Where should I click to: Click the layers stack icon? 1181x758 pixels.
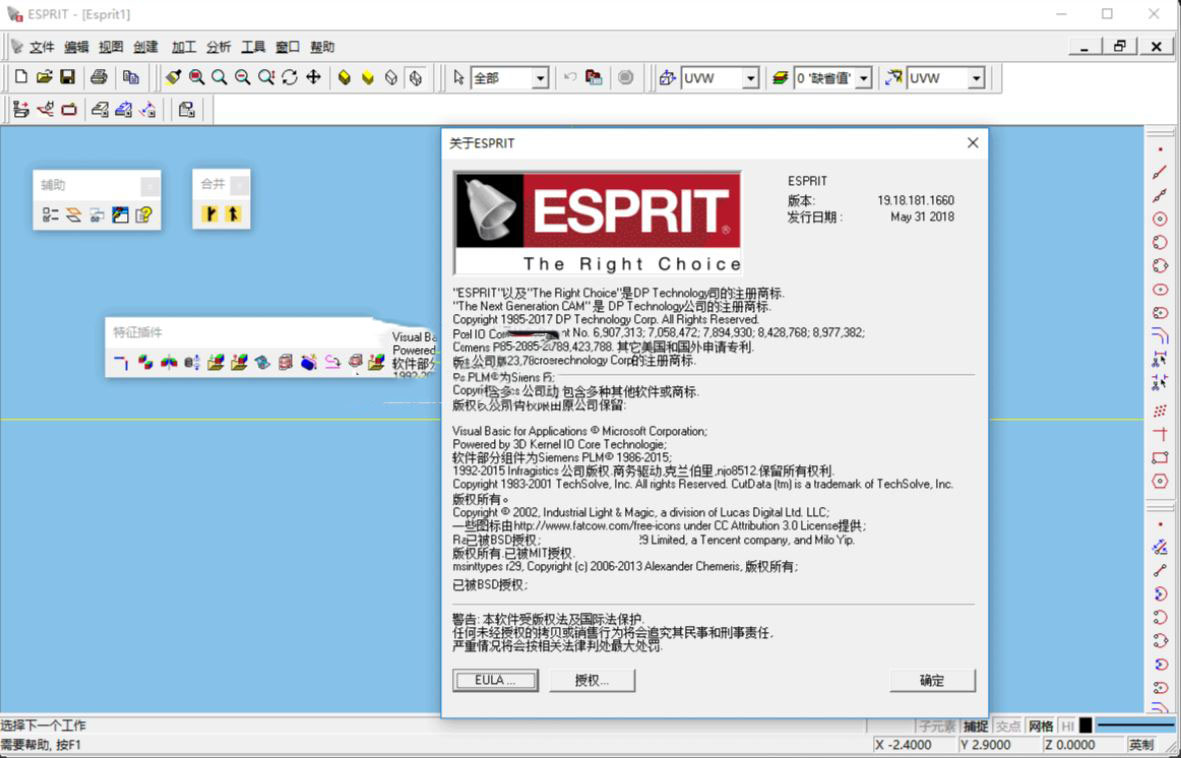[x=780, y=78]
